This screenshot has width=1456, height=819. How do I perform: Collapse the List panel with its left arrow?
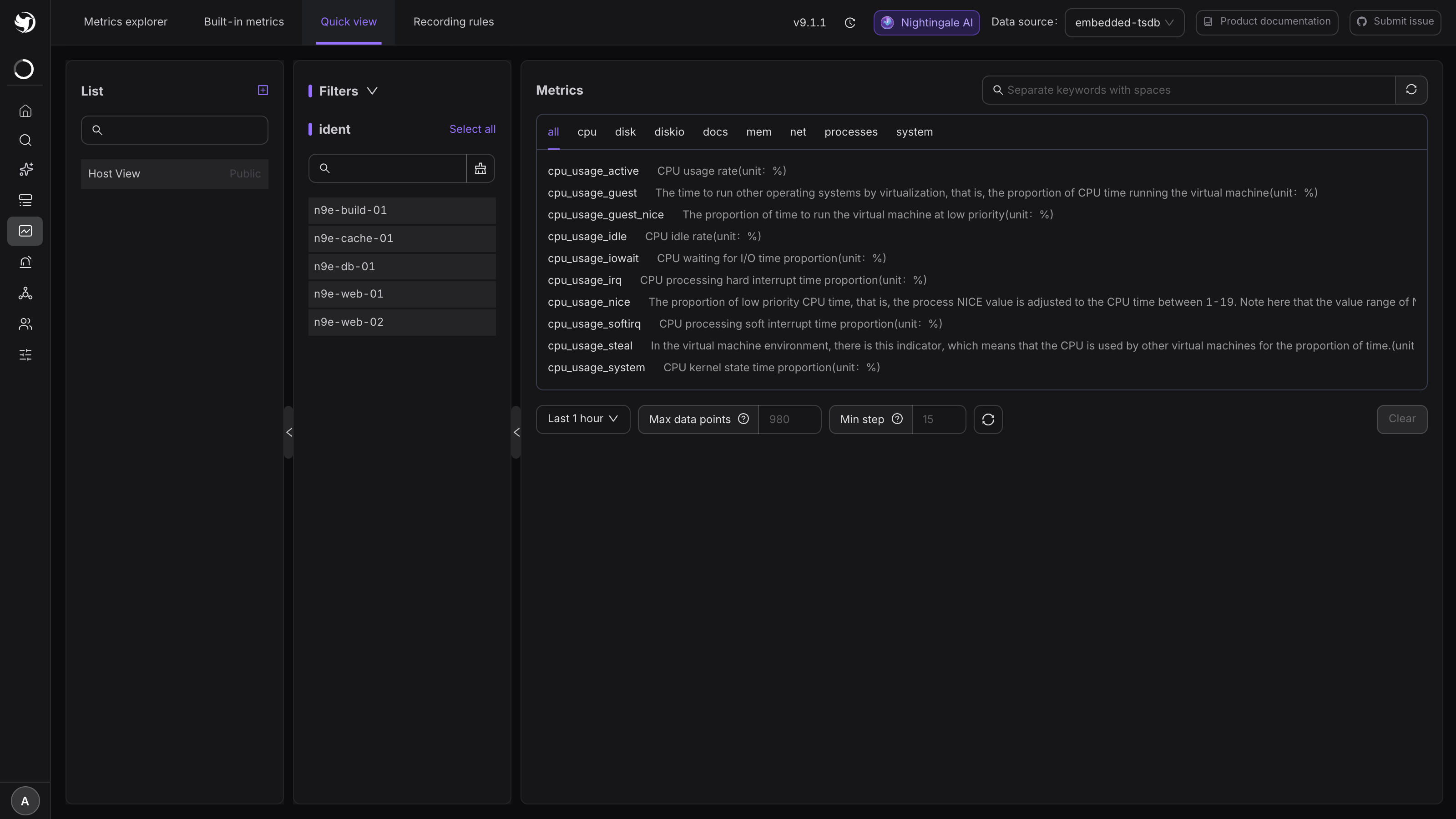(x=289, y=432)
